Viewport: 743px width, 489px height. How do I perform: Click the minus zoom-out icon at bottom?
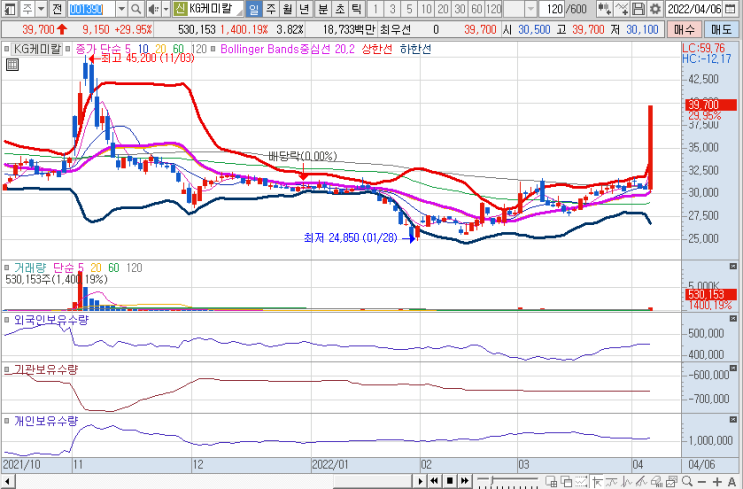click(x=702, y=482)
